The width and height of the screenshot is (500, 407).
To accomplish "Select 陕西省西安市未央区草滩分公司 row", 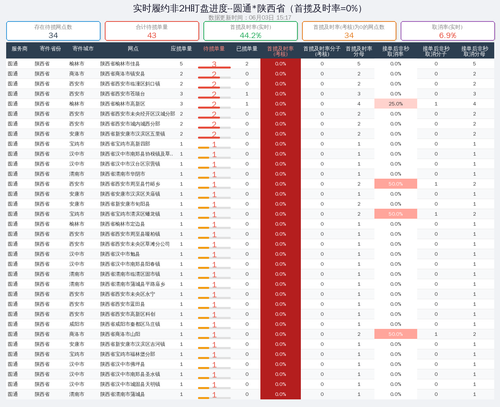I will pos(250,244).
